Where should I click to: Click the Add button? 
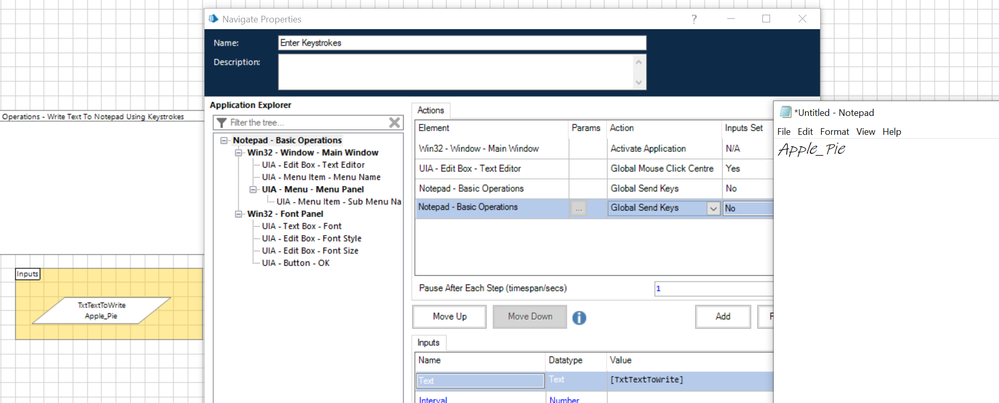click(722, 317)
